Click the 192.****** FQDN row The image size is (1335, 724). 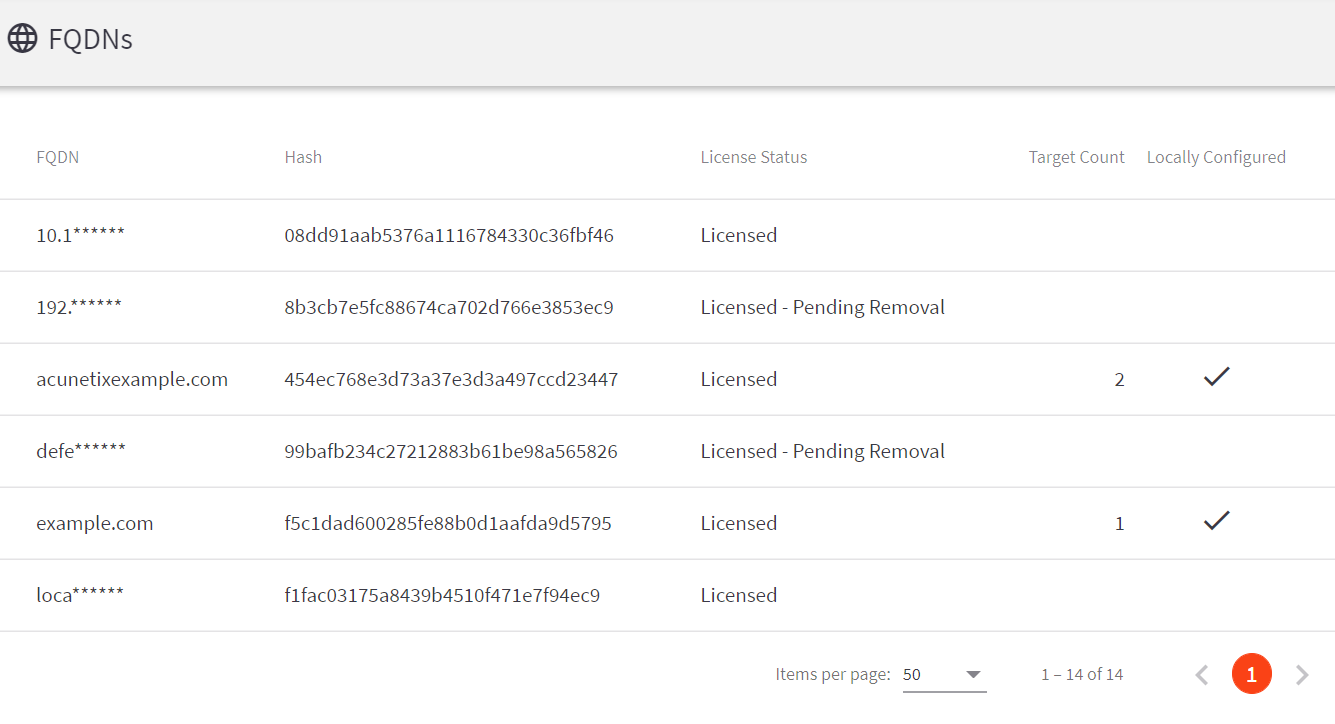click(x=79, y=308)
